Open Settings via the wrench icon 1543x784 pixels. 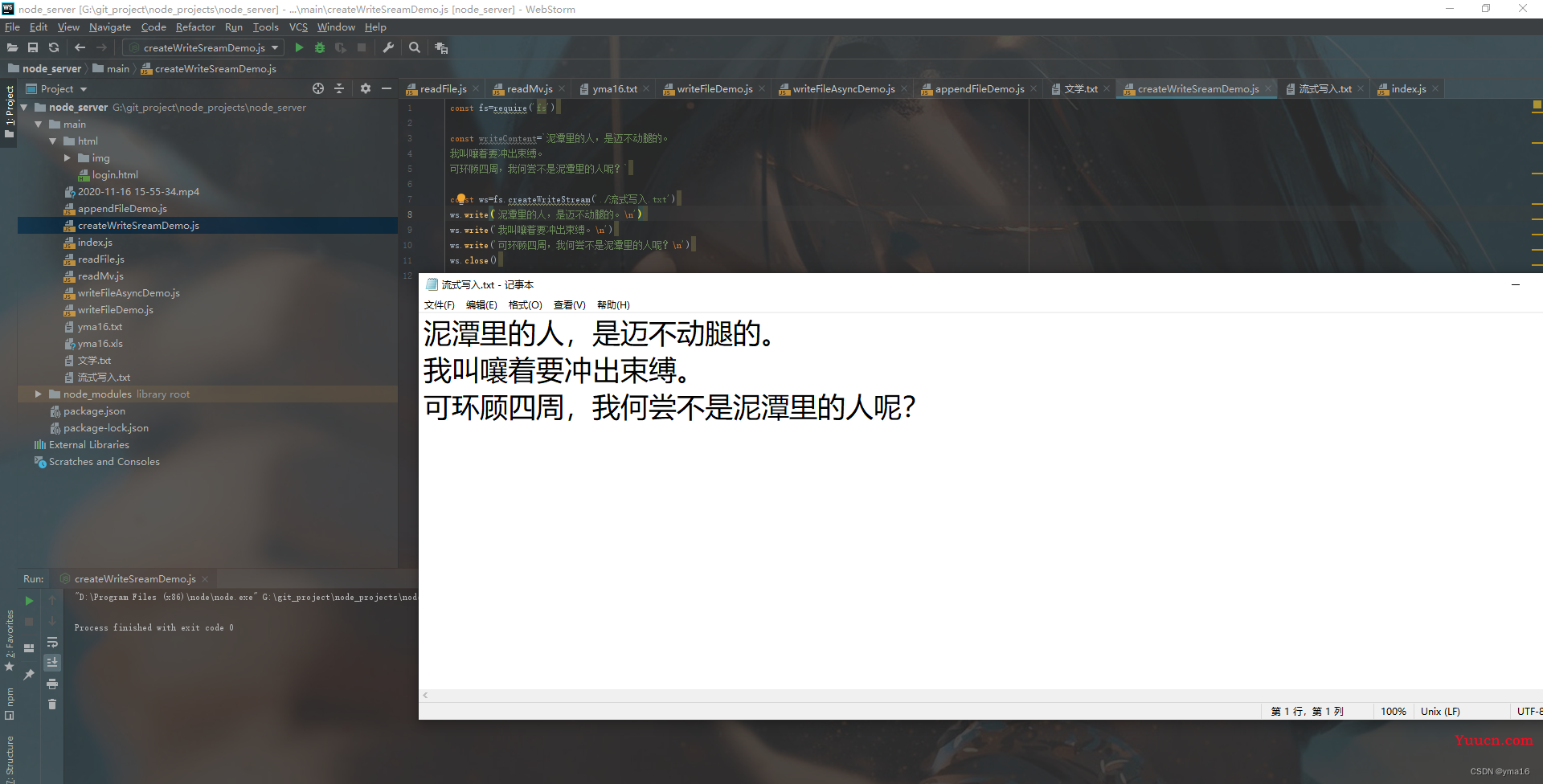click(388, 47)
